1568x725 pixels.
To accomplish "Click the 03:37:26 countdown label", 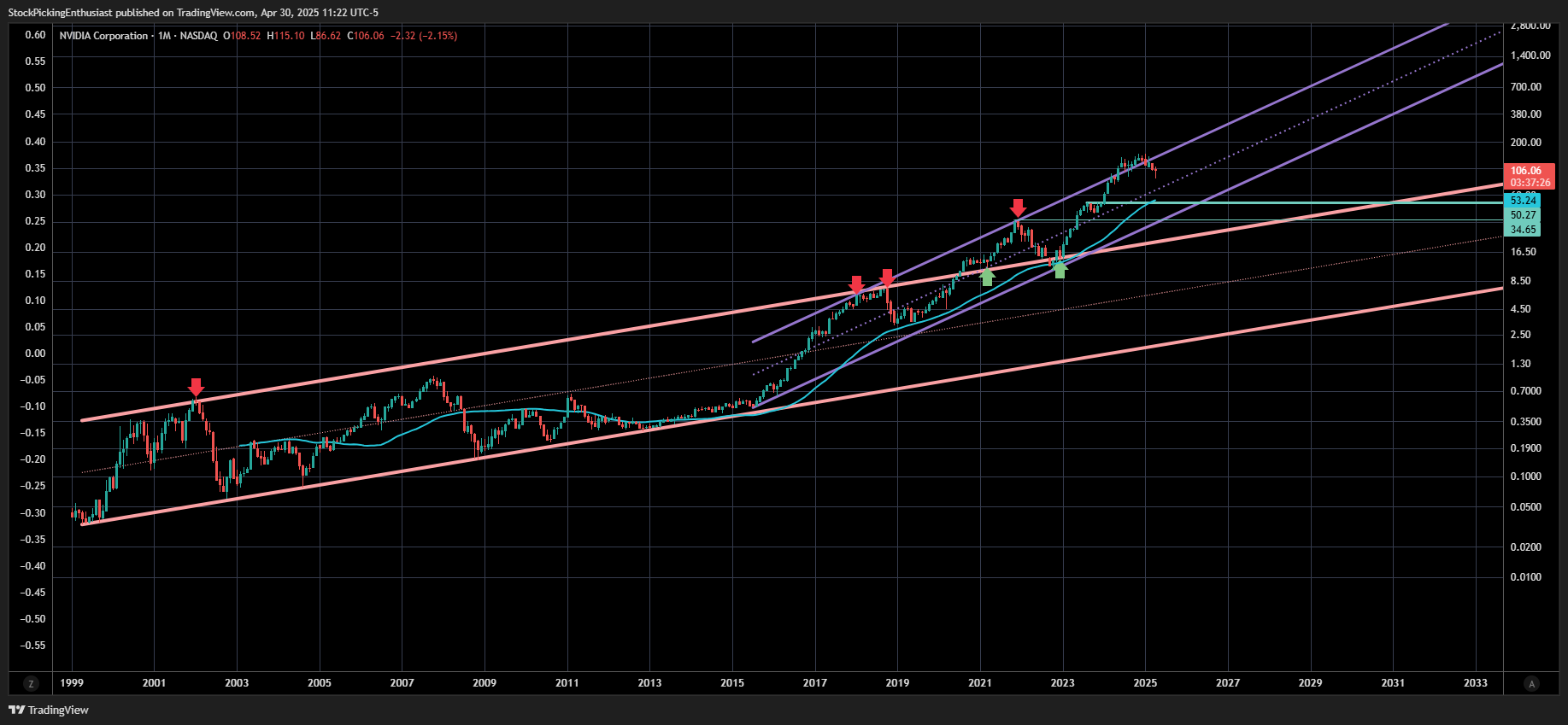I will [1529, 183].
